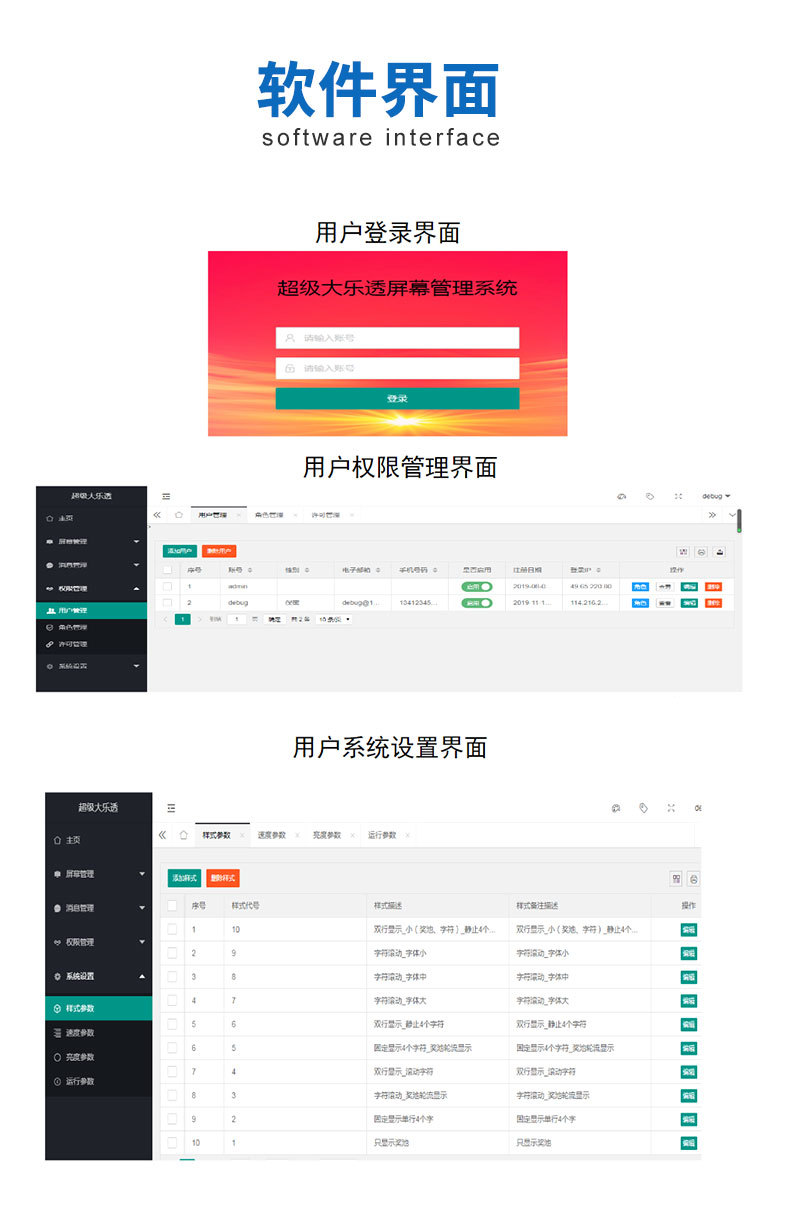Click the print icon above the user table
Viewport: 790px width, 1214px height.
coord(701,551)
